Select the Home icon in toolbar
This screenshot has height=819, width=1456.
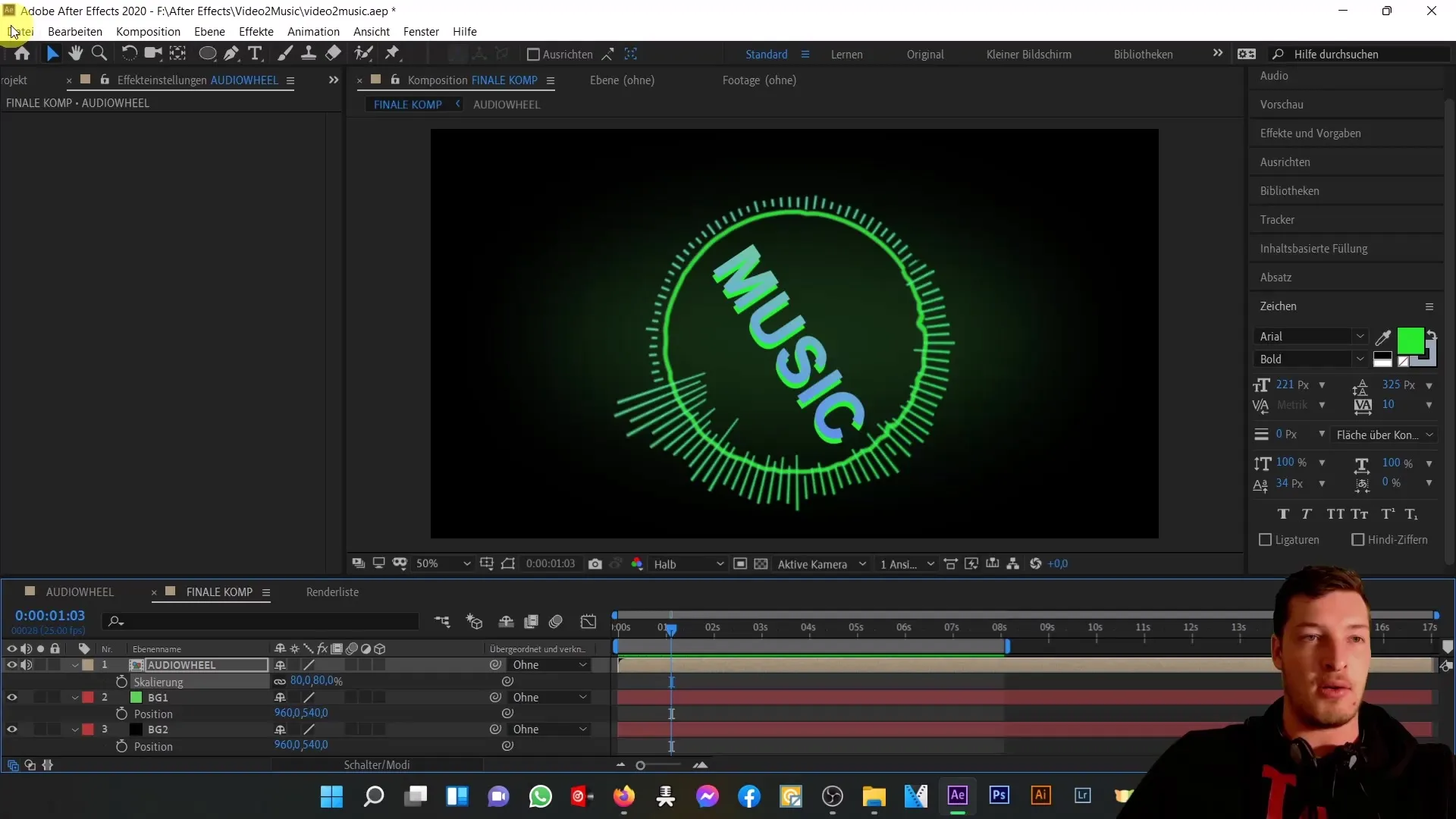click(x=22, y=54)
